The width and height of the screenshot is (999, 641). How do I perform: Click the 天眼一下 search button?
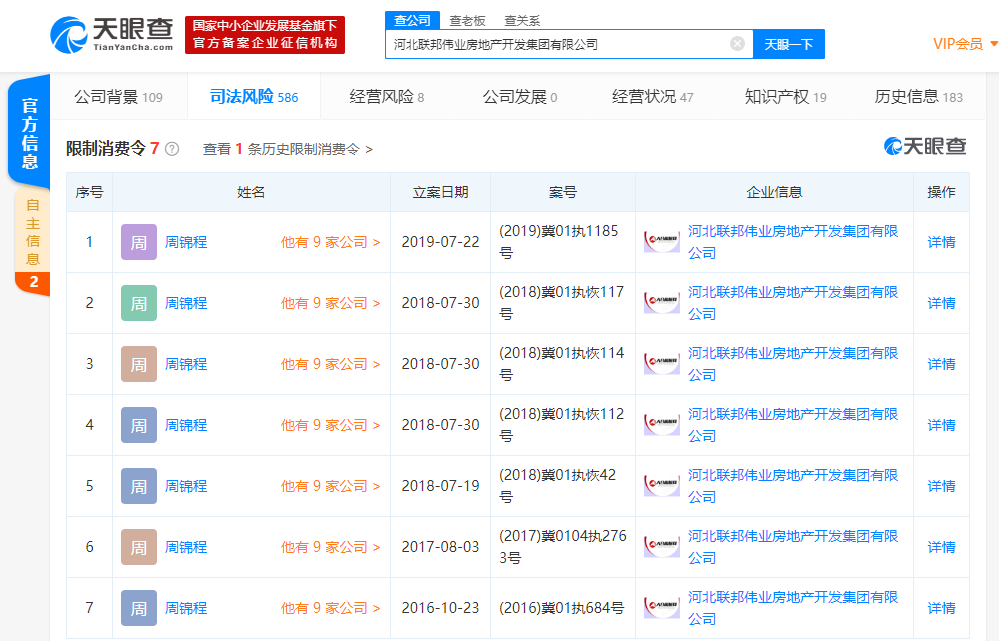789,44
